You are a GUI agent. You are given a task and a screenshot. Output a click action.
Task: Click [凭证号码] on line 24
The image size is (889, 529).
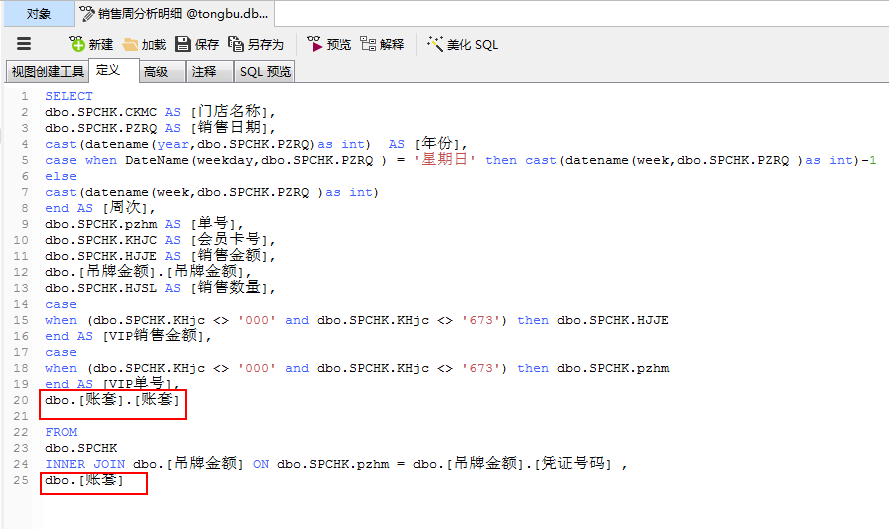pyautogui.click(x=573, y=463)
